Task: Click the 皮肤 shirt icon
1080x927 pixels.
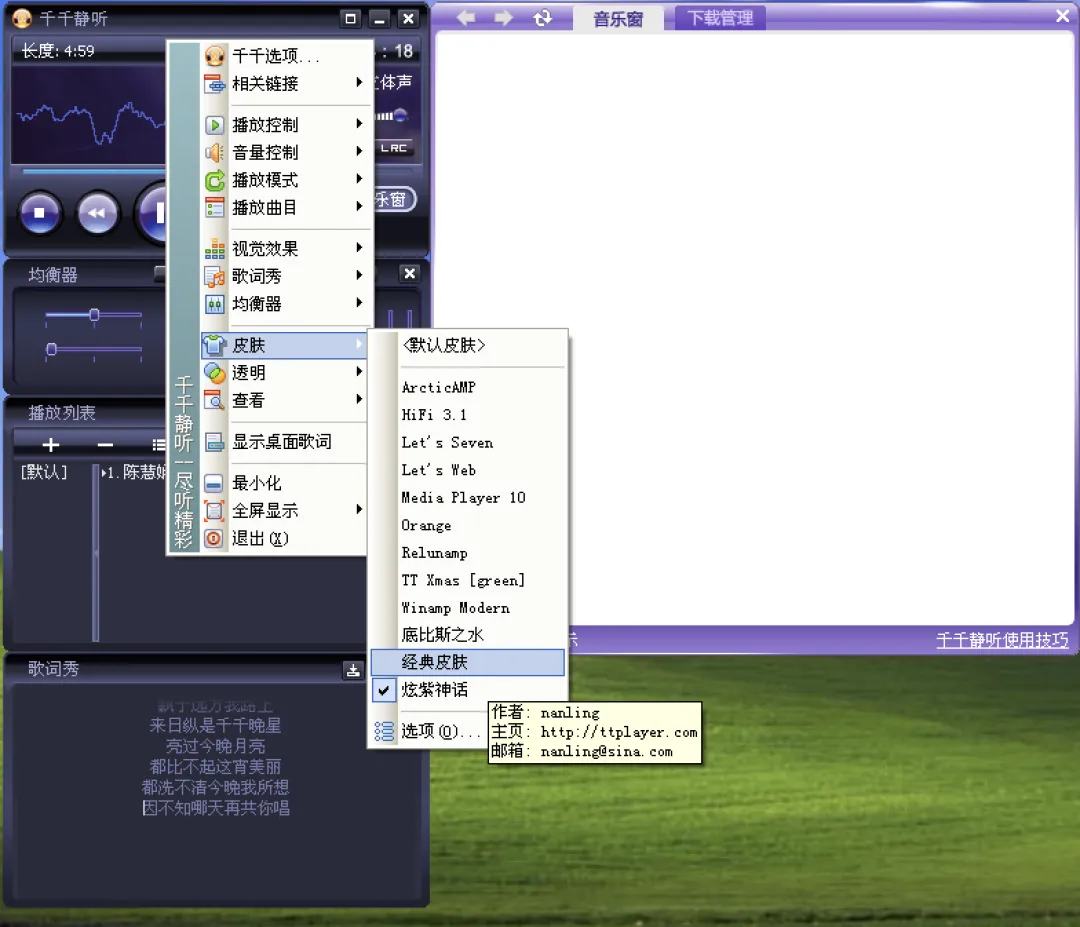Action: [214, 345]
